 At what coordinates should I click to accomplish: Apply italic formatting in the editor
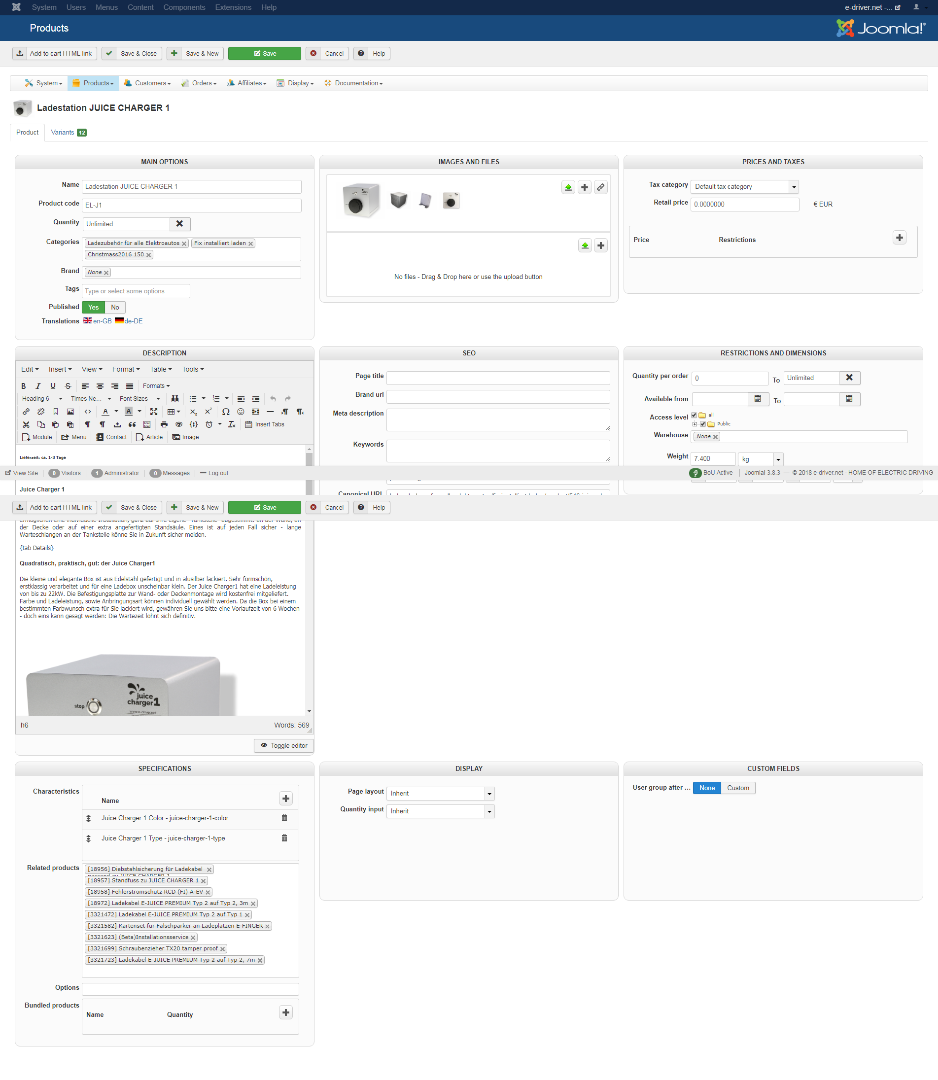point(38,386)
